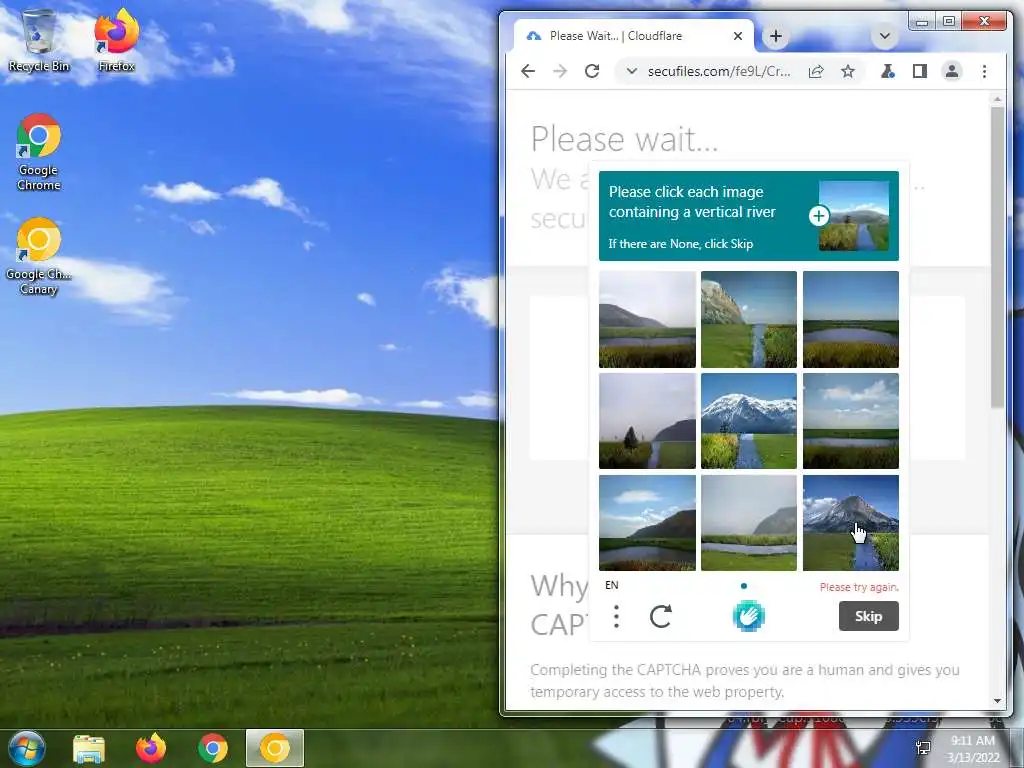Open the profile avatar menu
The image size is (1024, 768).
click(x=952, y=71)
